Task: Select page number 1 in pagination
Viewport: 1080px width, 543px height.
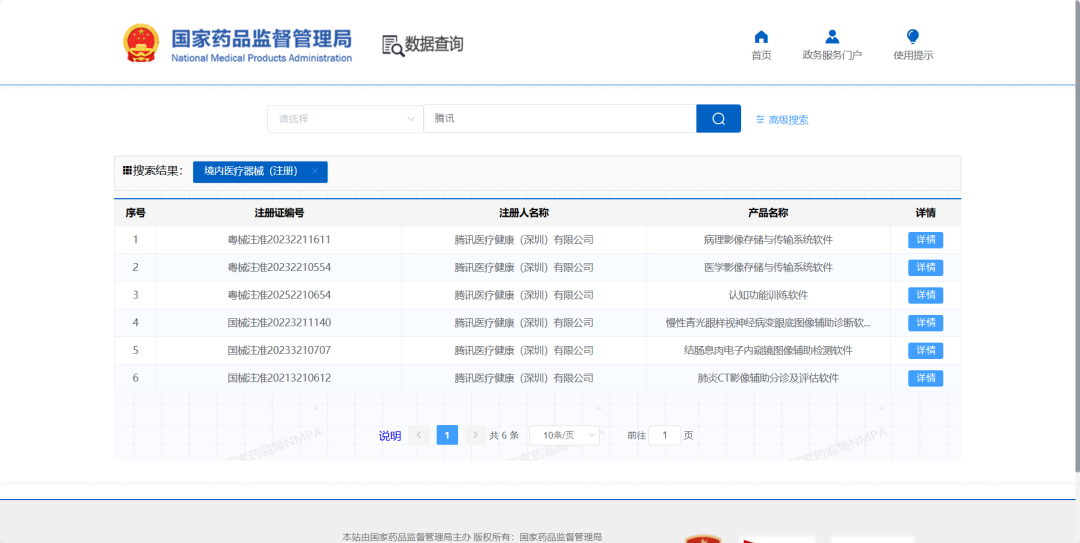Action: pyautogui.click(x=447, y=436)
